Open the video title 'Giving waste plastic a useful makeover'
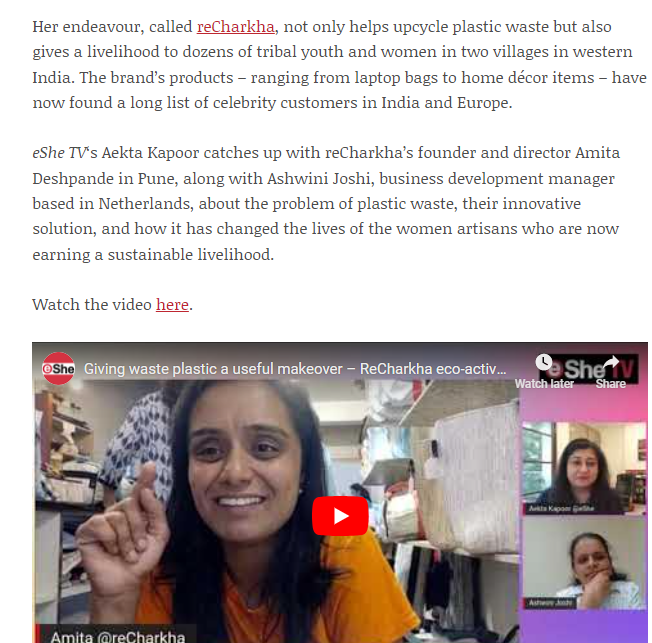 295,369
